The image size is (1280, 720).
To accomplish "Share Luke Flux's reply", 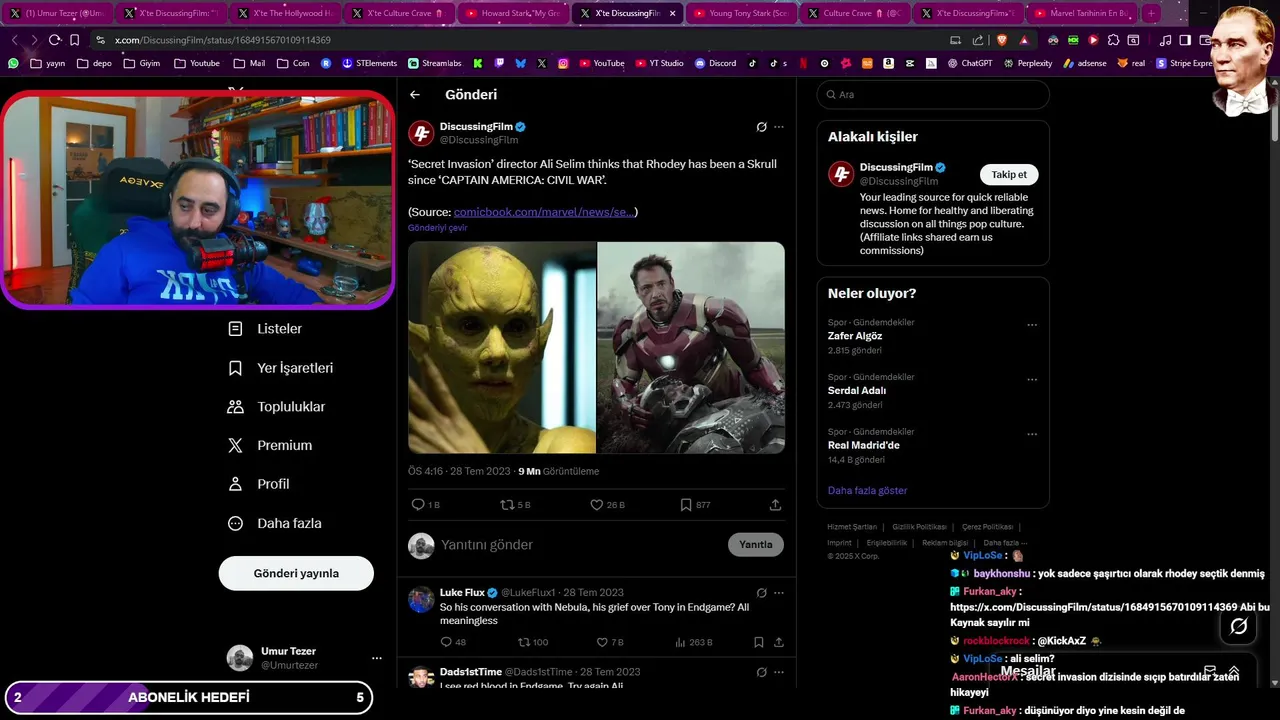I will pos(778,642).
